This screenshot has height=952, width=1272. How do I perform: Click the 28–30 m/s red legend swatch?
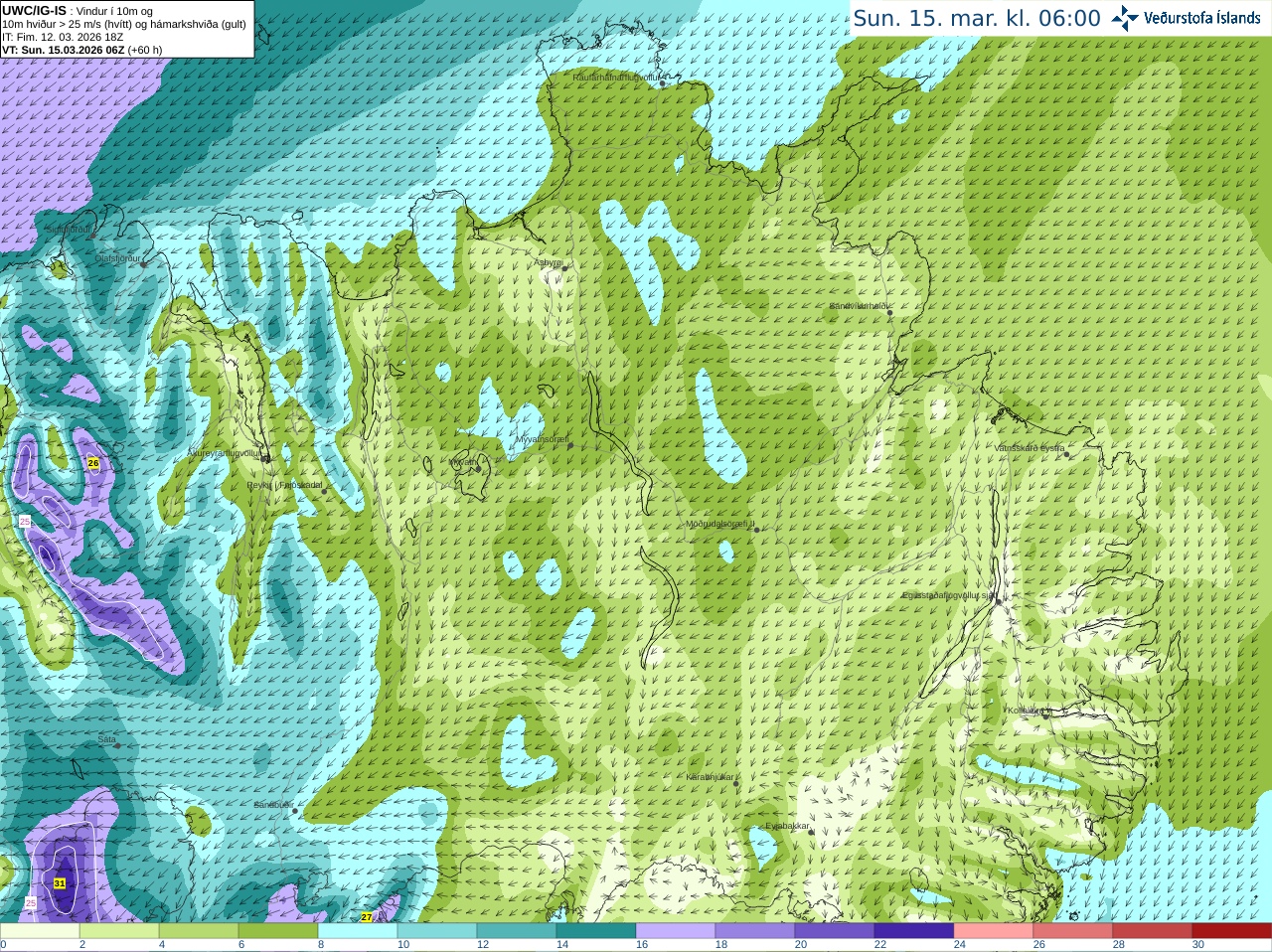click(x=1153, y=931)
